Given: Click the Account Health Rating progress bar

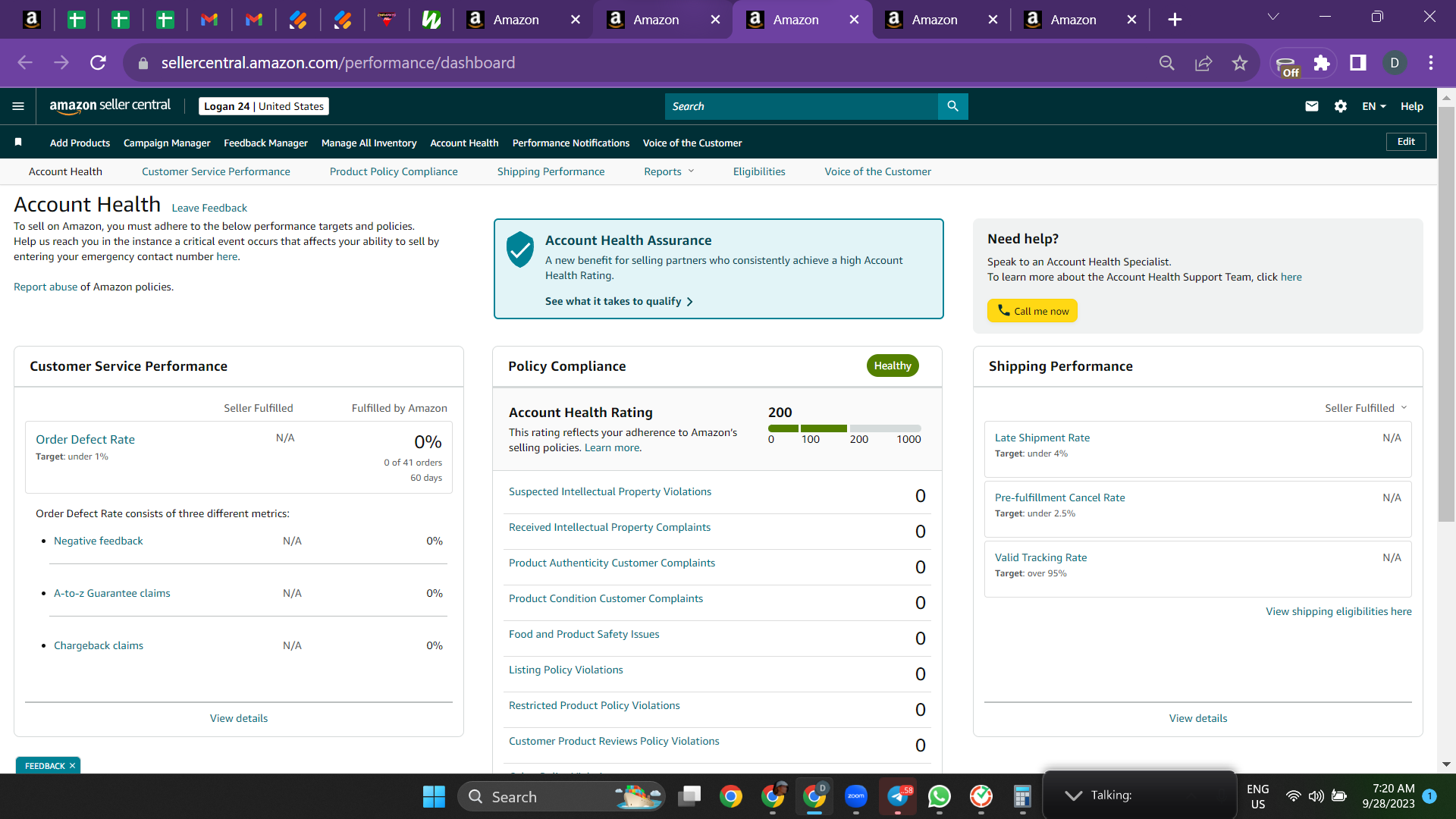Looking at the screenshot, I should pyautogui.click(x=845, y=428).
